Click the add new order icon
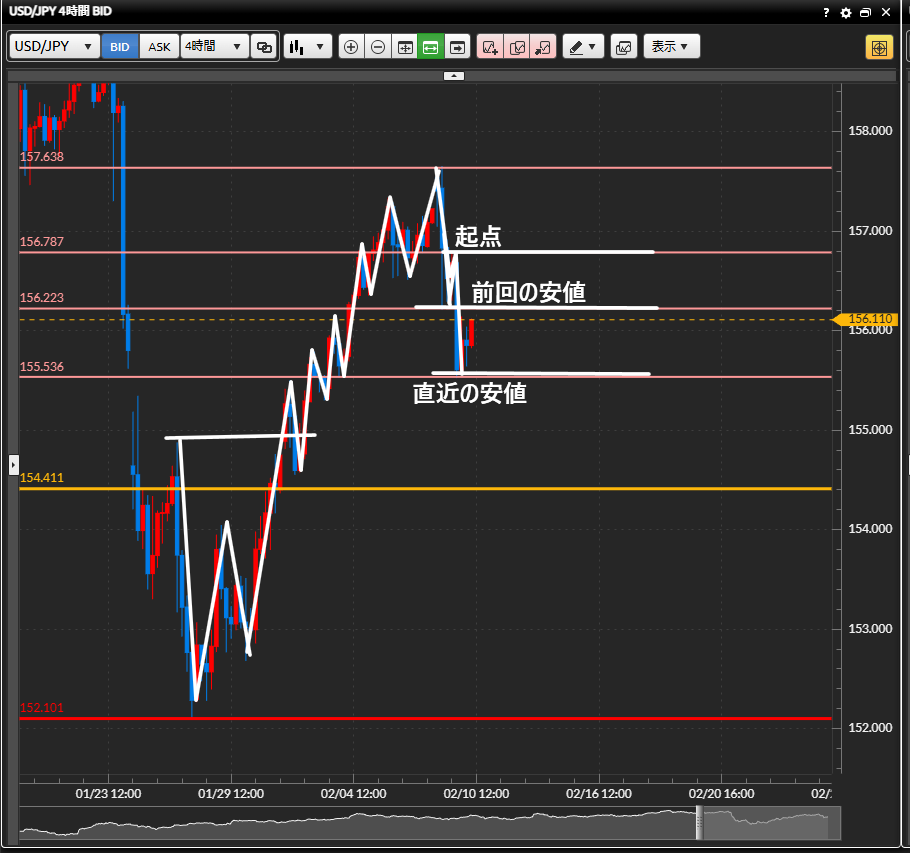 coord(490,47)
